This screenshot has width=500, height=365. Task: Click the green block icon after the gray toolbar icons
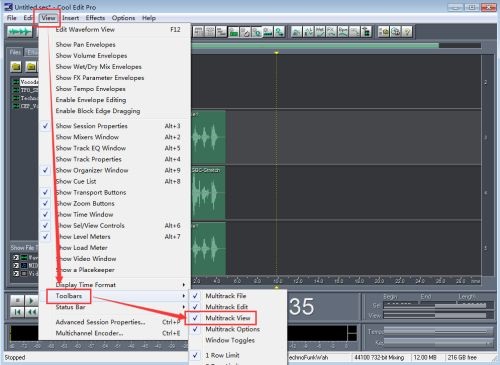tap(233, 32)
